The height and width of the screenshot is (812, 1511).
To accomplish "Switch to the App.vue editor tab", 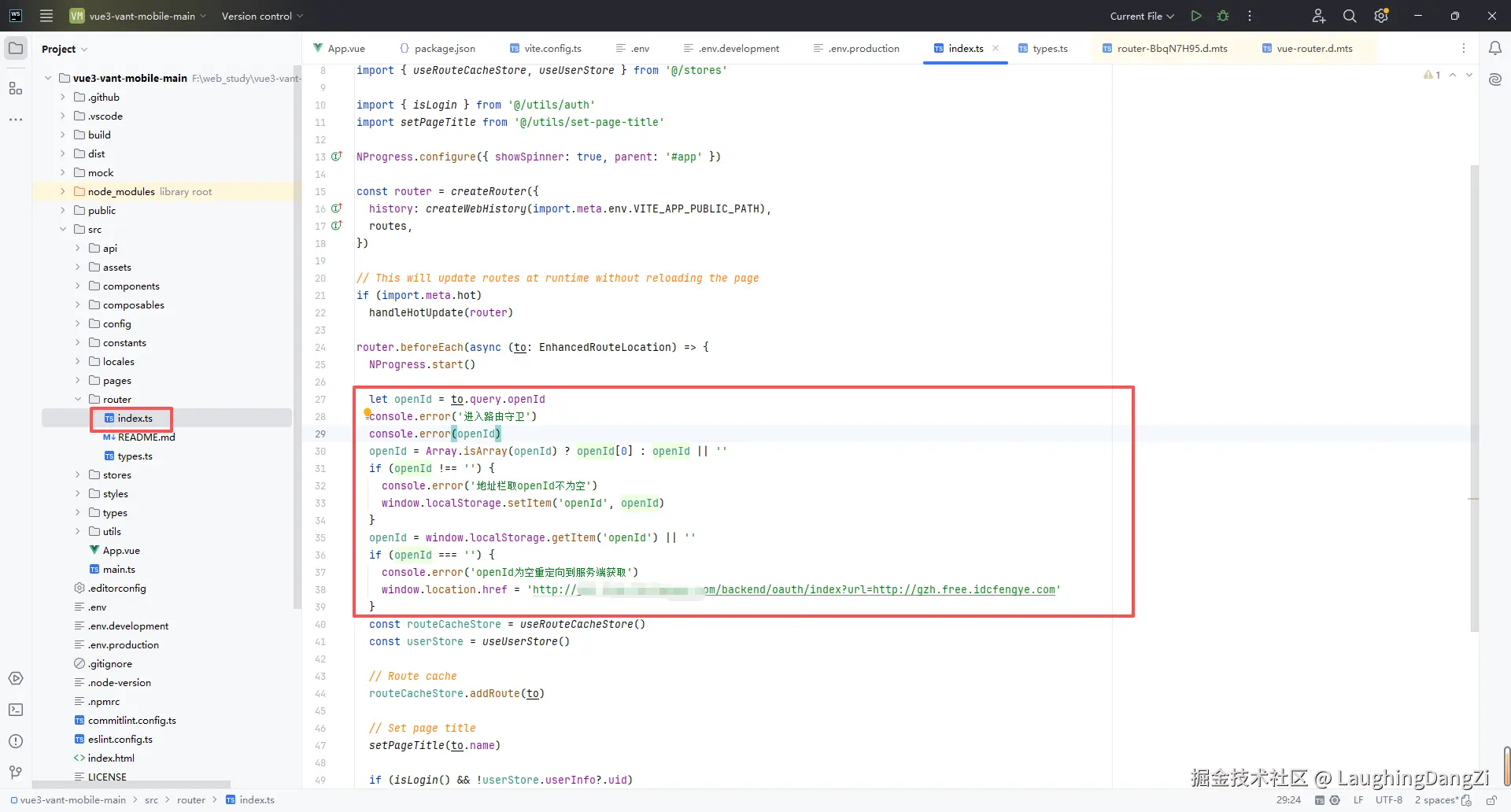I will pyautogui.click(x=339, y=48).
